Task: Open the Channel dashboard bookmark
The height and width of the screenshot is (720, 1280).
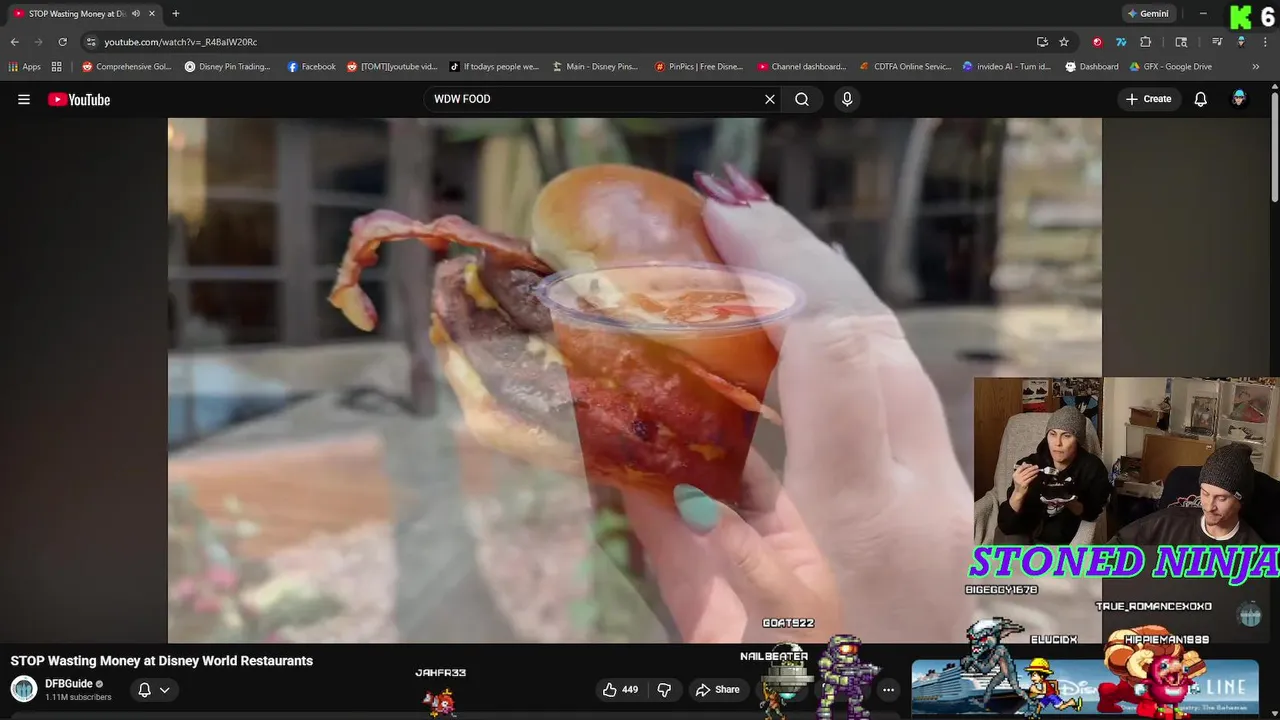Action: click(802, 67)
